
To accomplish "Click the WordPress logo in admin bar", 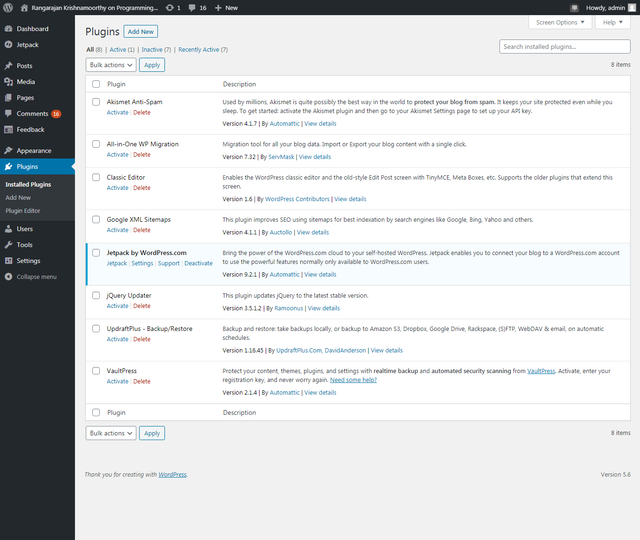I will click(8, 7).
